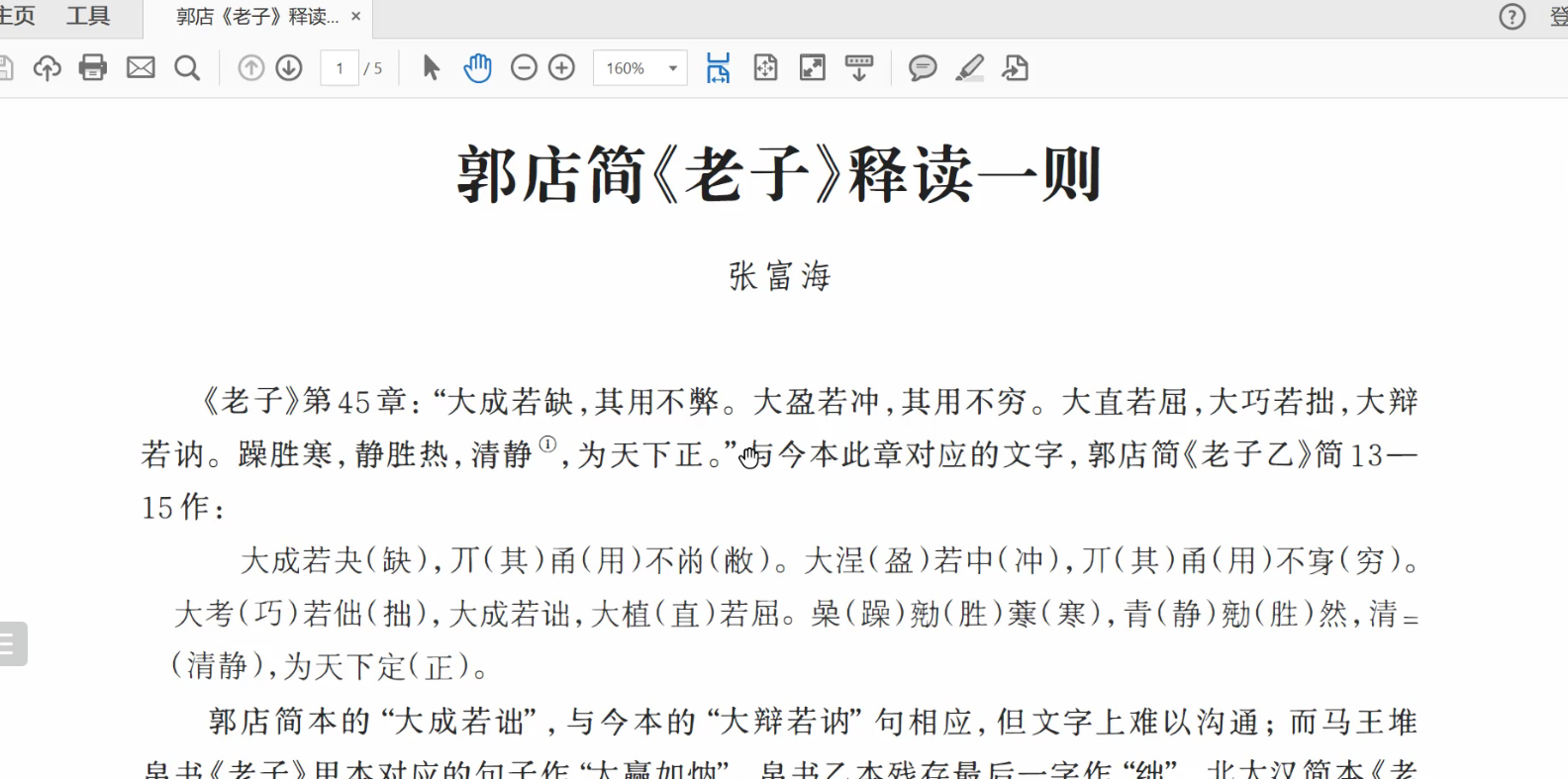Zoom in with the plus button
Viewport: 1568px width, 782px height.
(561, 68)
